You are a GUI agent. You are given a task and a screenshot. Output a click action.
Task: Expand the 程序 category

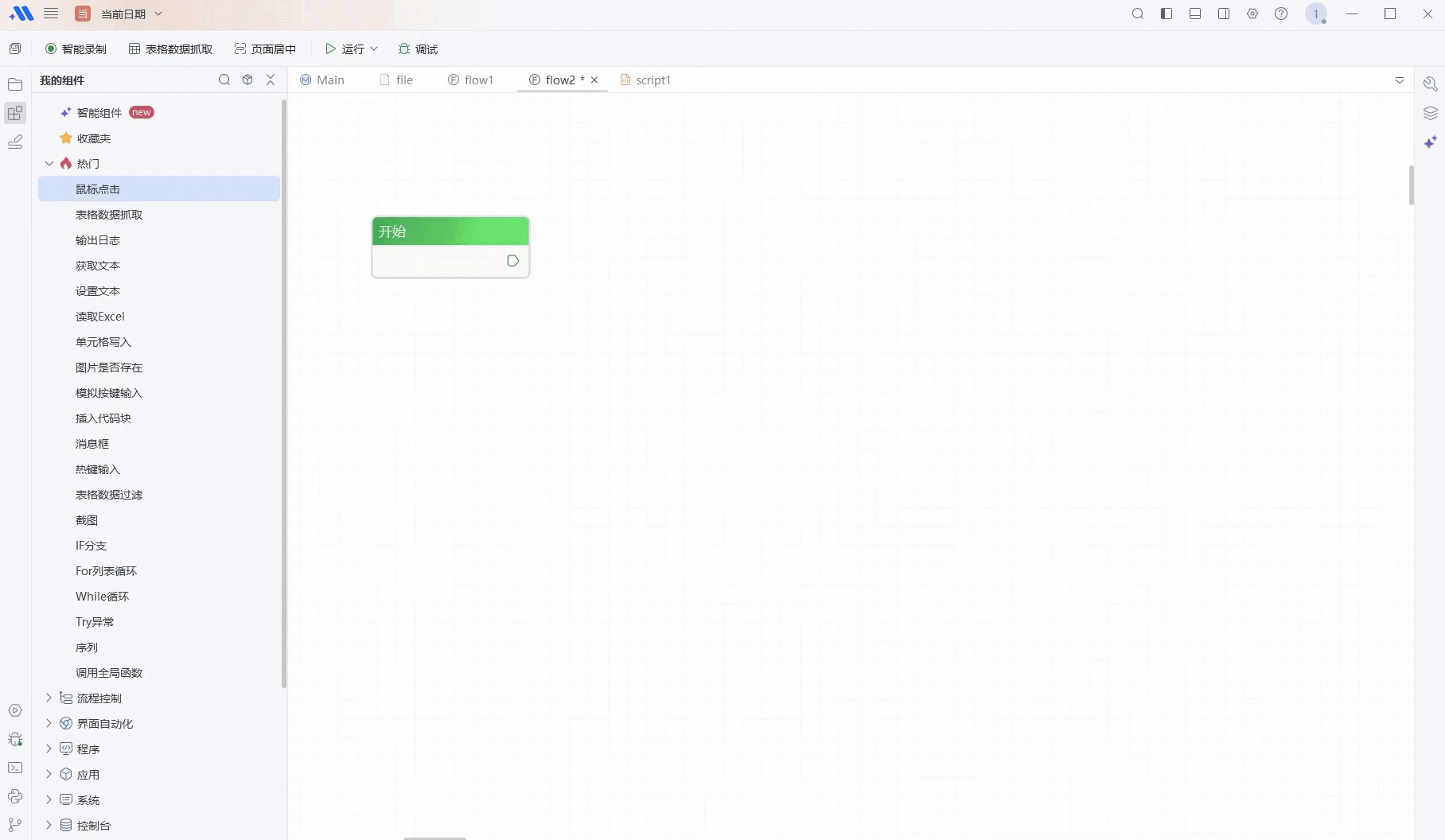[49, 749]
